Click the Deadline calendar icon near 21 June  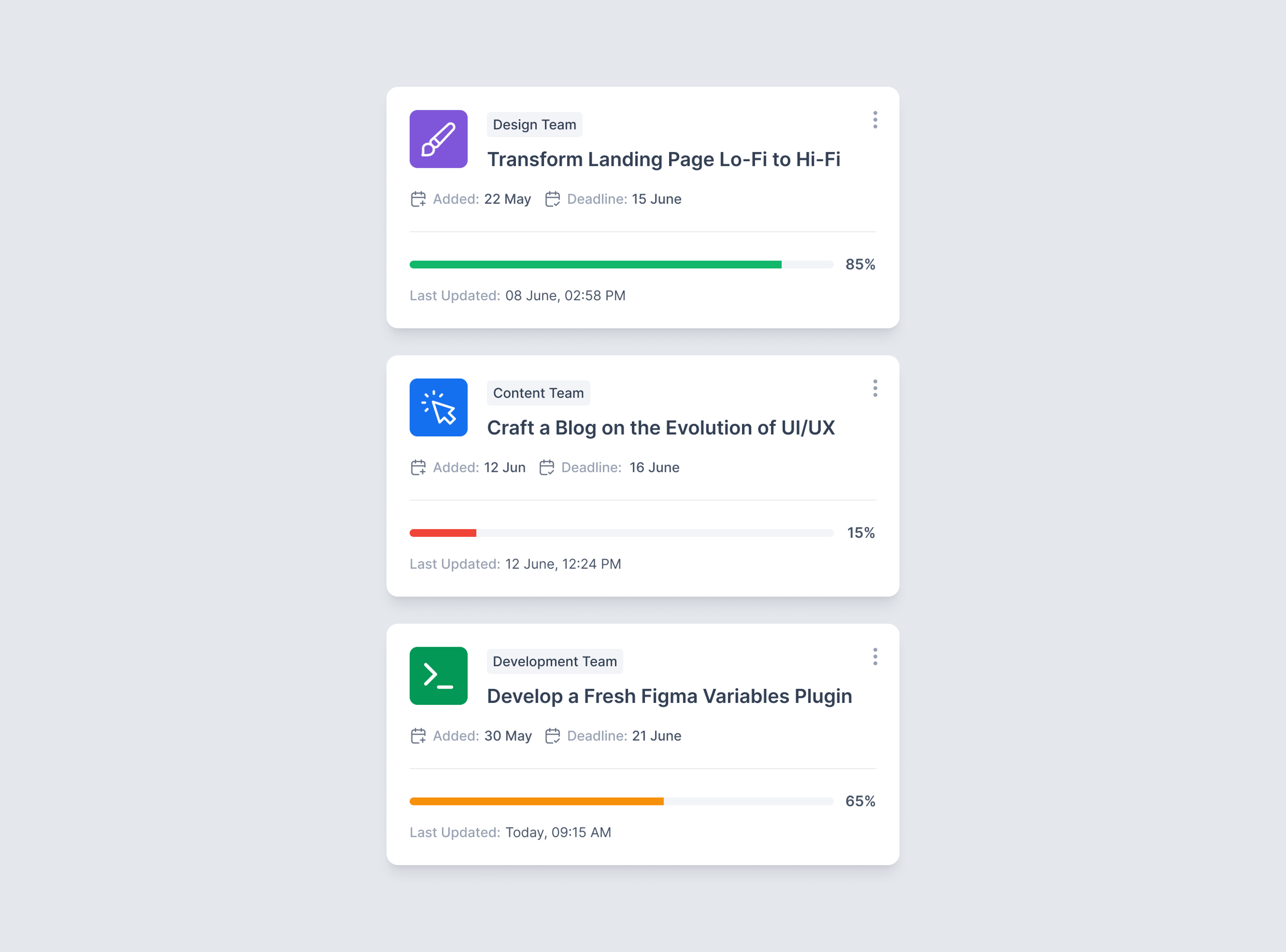coord(552,736)
